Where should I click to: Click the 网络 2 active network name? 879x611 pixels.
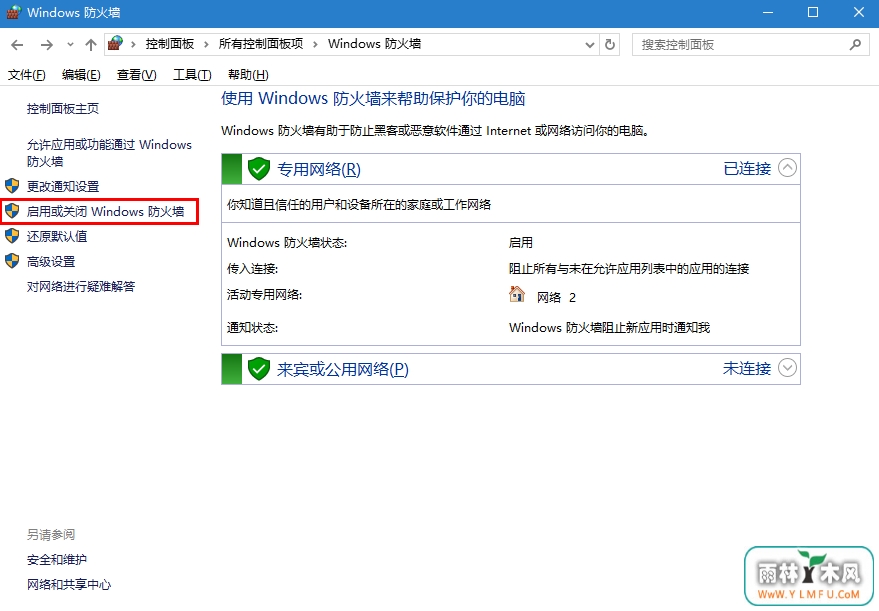coord(556,298)
